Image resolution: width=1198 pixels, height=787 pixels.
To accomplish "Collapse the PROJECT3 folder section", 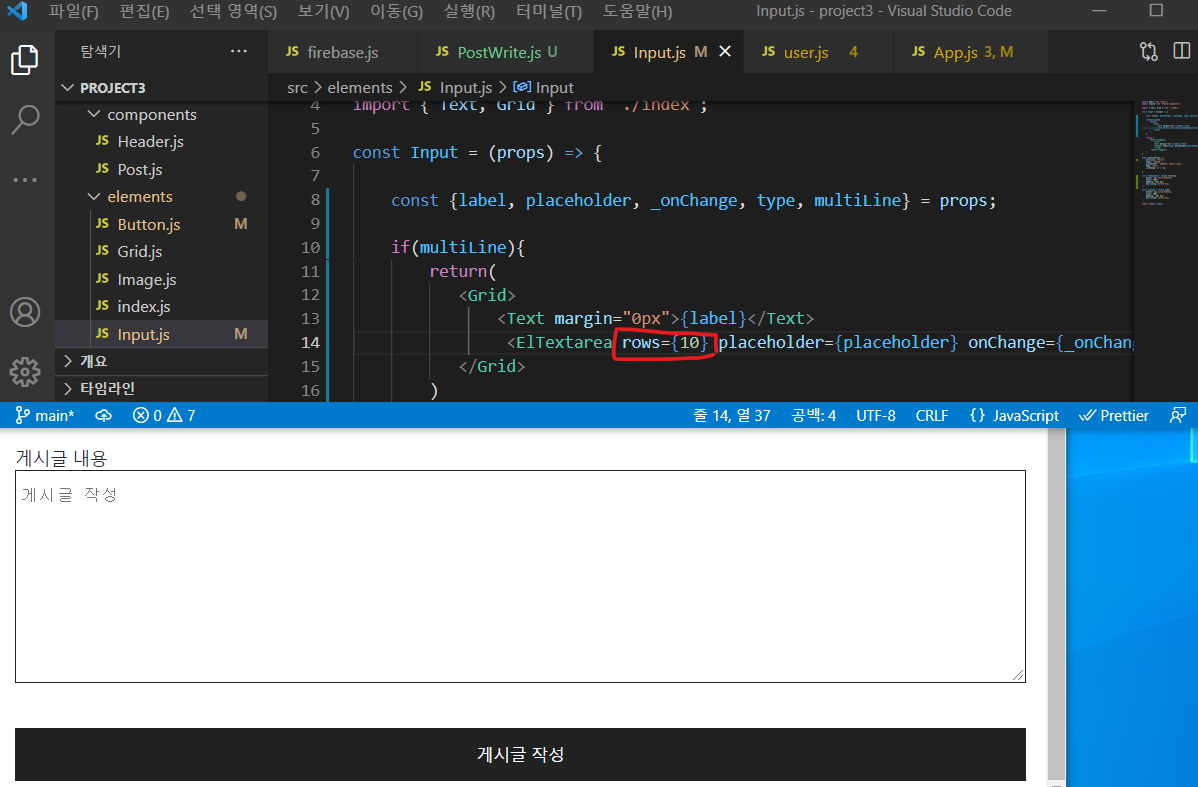I will (x=161, y=88).
